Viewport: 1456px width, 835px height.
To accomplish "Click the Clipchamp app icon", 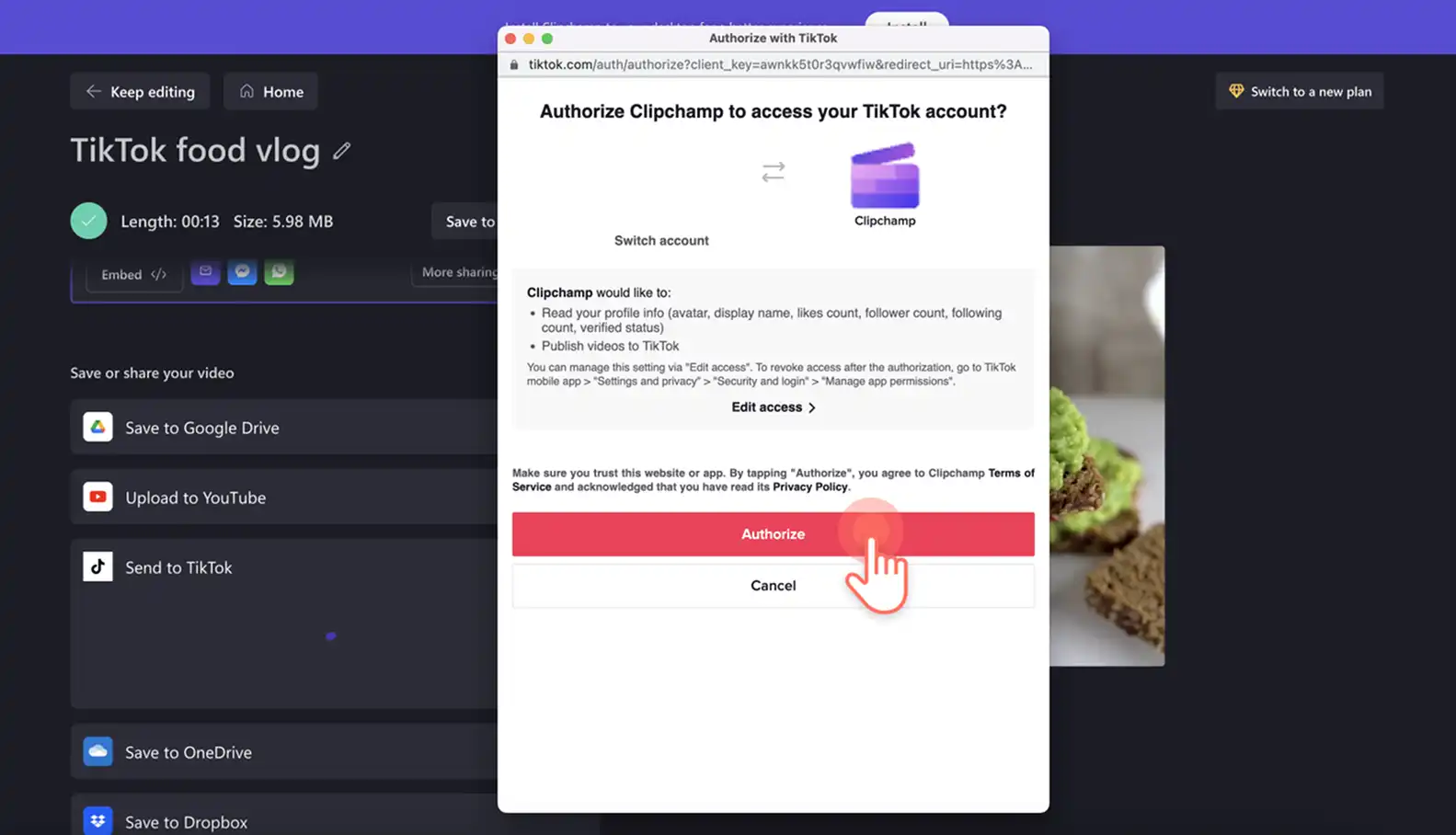I will [885, 176].
